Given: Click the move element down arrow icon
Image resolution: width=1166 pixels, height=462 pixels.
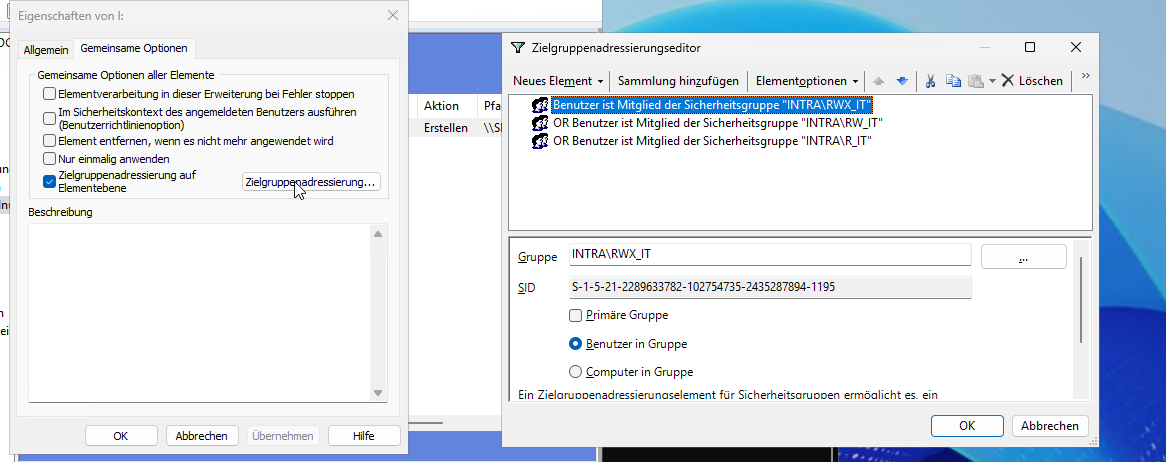Looking at the screenshot, I should coord(902,81).
